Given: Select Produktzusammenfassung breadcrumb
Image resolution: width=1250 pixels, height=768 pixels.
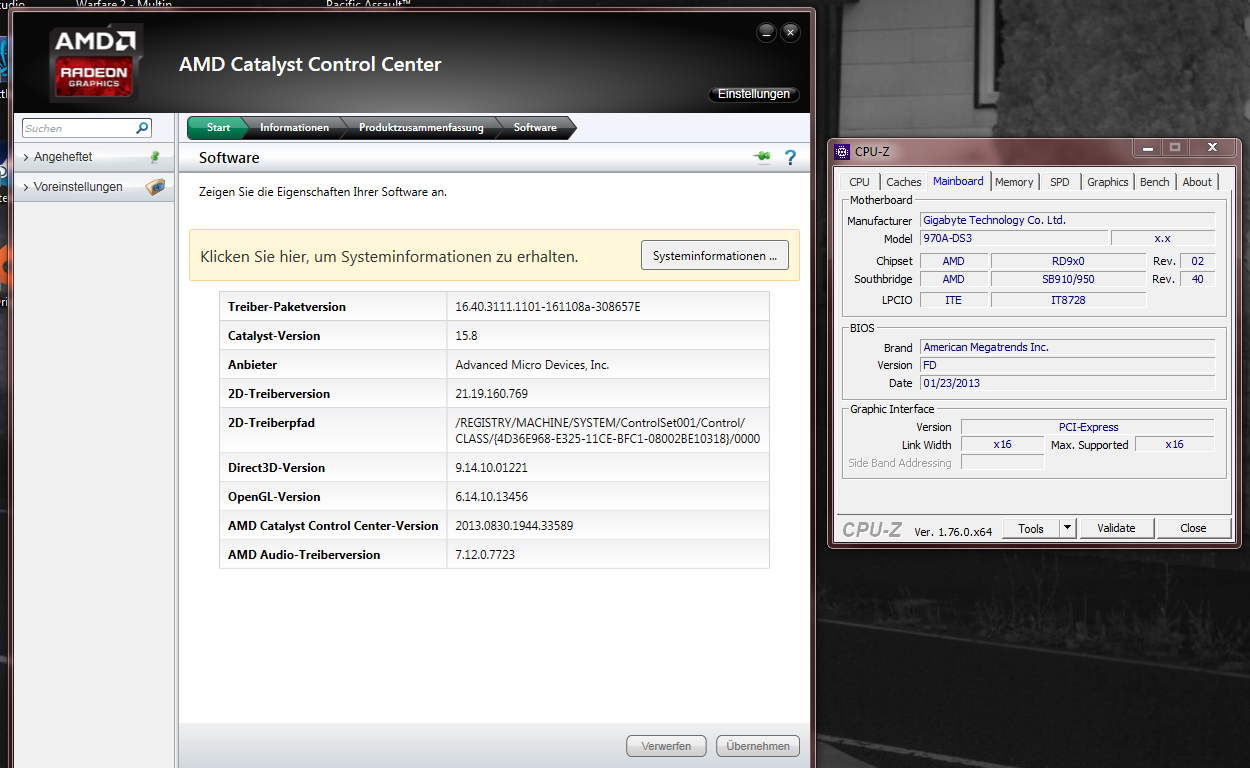Looking at the screenshot, I should point(421,127).
